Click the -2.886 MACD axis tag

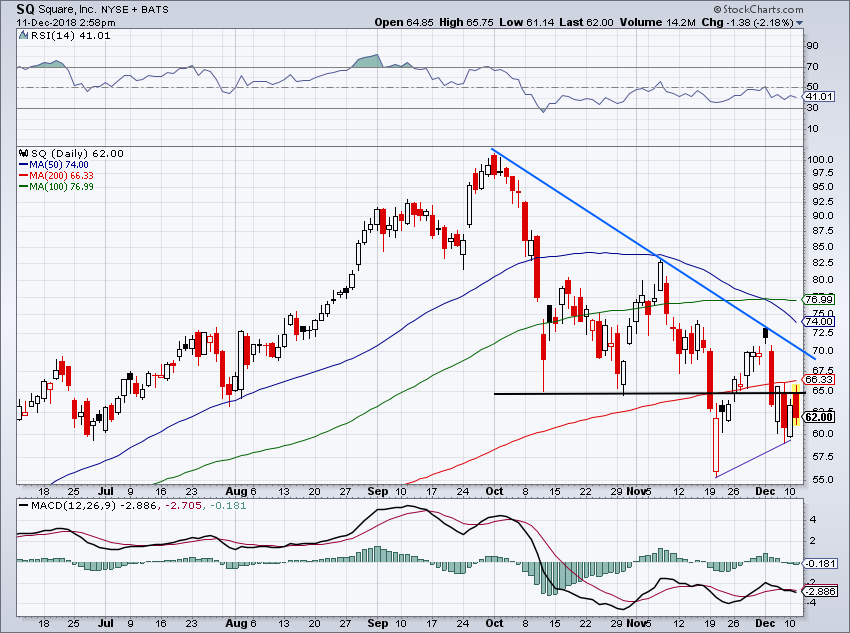[821, 591]
